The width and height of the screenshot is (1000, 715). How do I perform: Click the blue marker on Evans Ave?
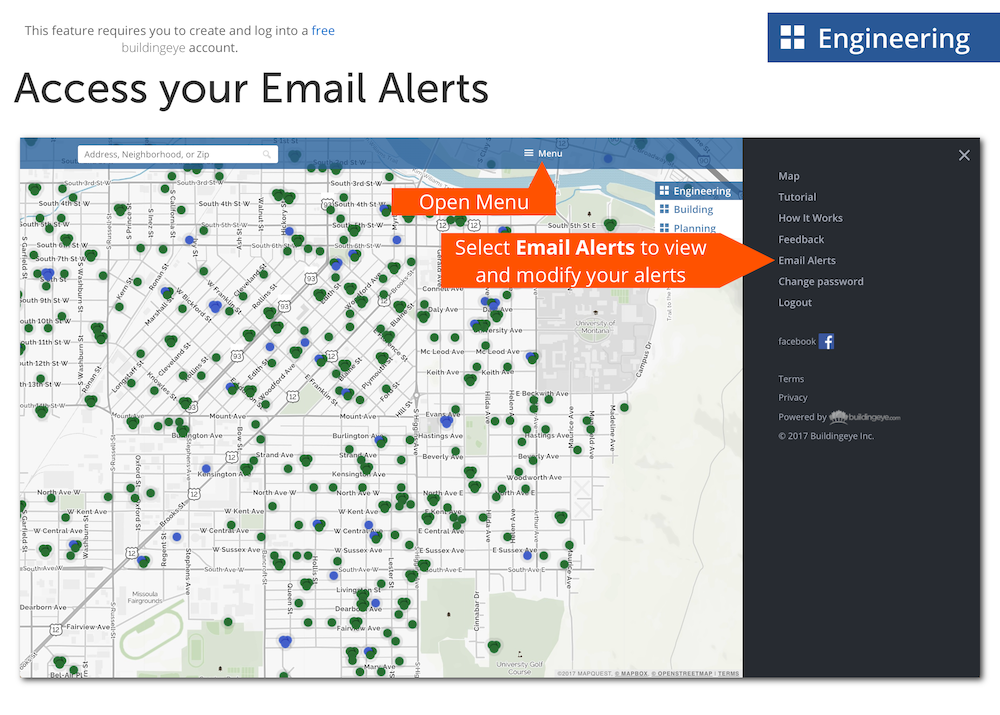pos(446,421)
